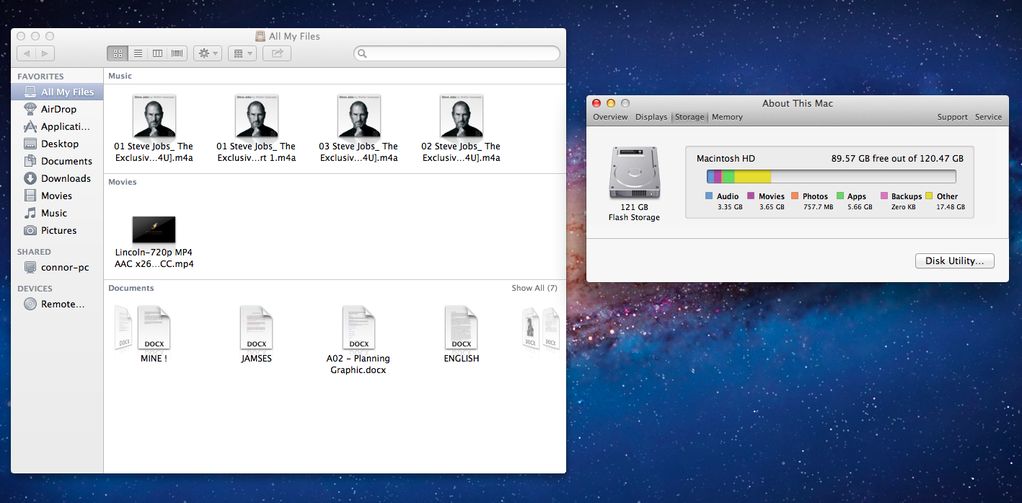Click the Movies section header
The width and height of the screenshot is (1022, 503).
coord(123,182)
